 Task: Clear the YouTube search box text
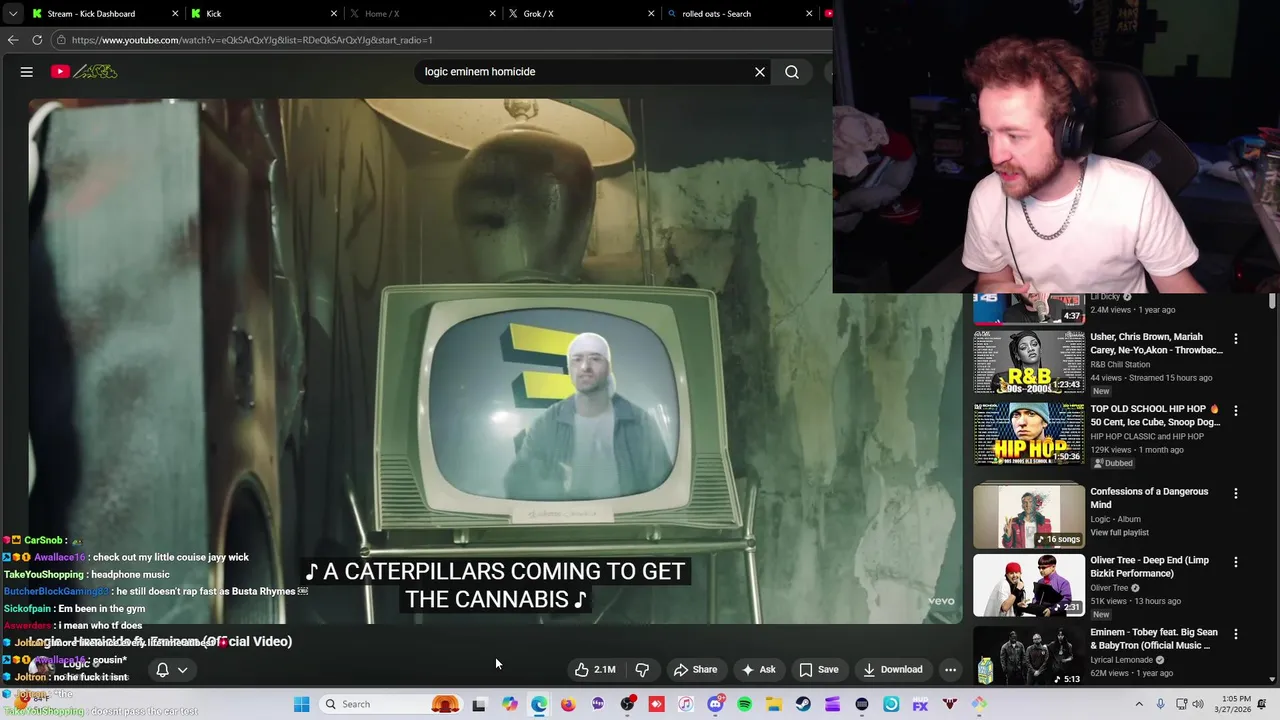760,72
